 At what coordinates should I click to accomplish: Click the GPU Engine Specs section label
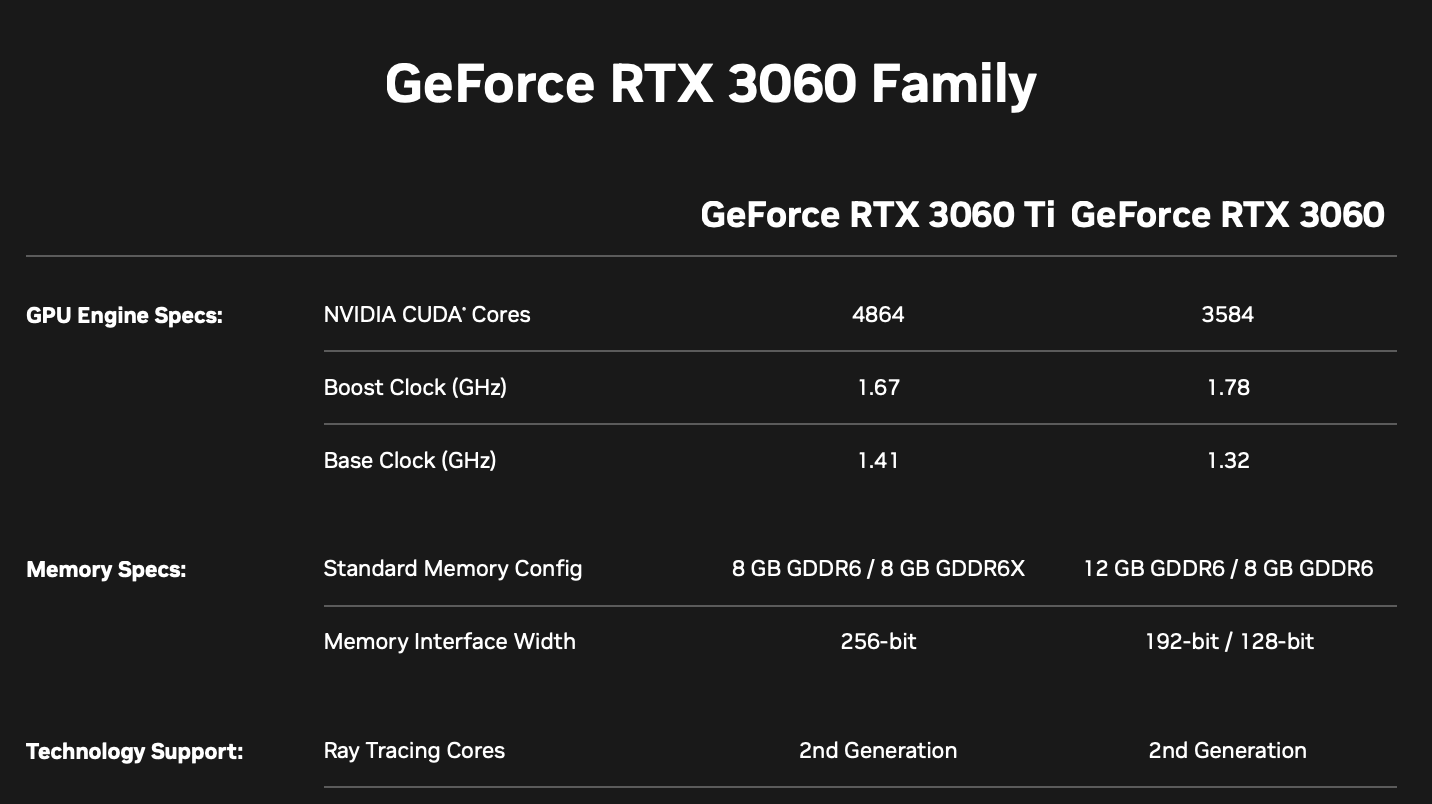pyautogui.click(x=124, y=316)
